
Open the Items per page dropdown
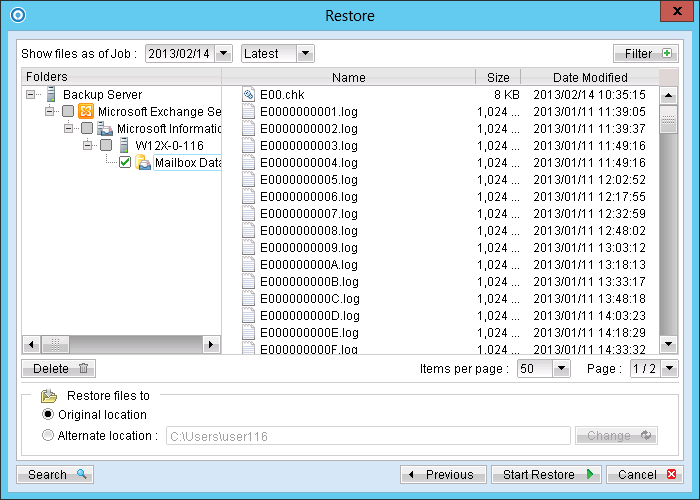pos(562,369)
